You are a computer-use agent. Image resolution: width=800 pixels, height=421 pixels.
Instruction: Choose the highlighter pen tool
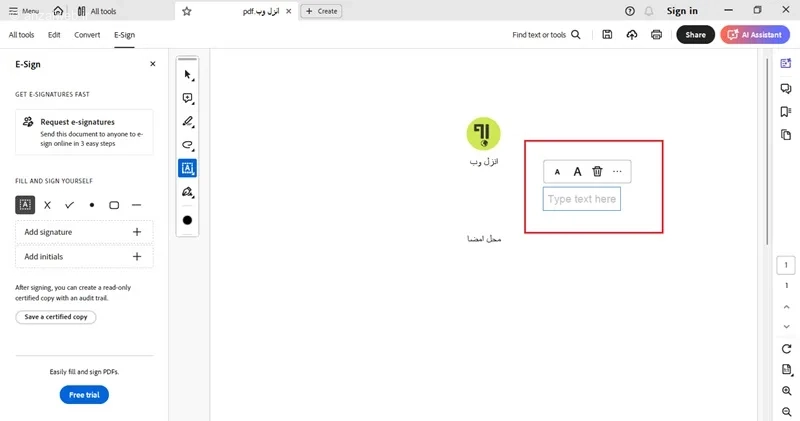click(x=188, y=121)
